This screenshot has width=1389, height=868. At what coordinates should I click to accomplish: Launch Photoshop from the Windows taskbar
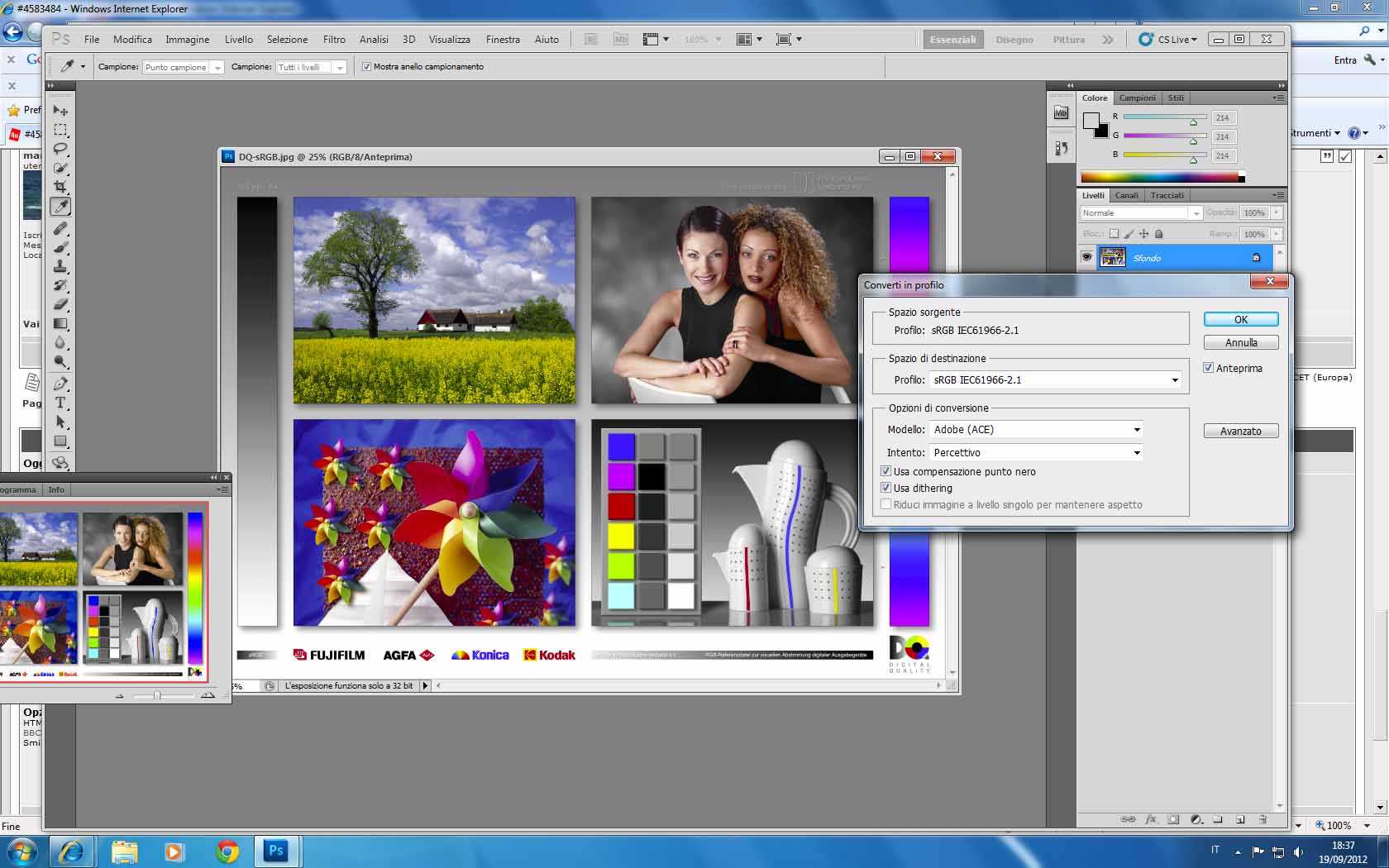pyautogui.click(x=275, y=851)
